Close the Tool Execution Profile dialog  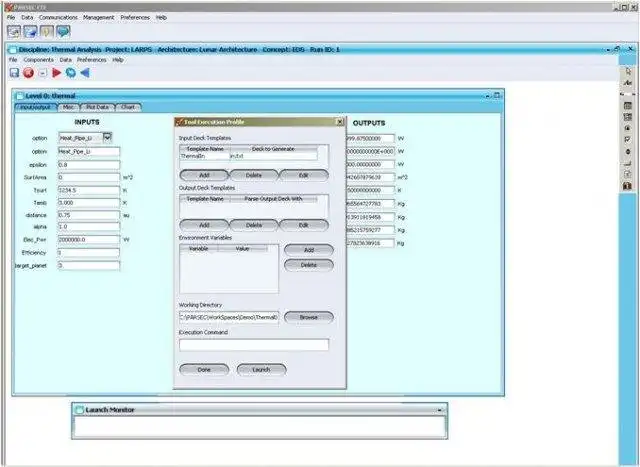point(340,122)
